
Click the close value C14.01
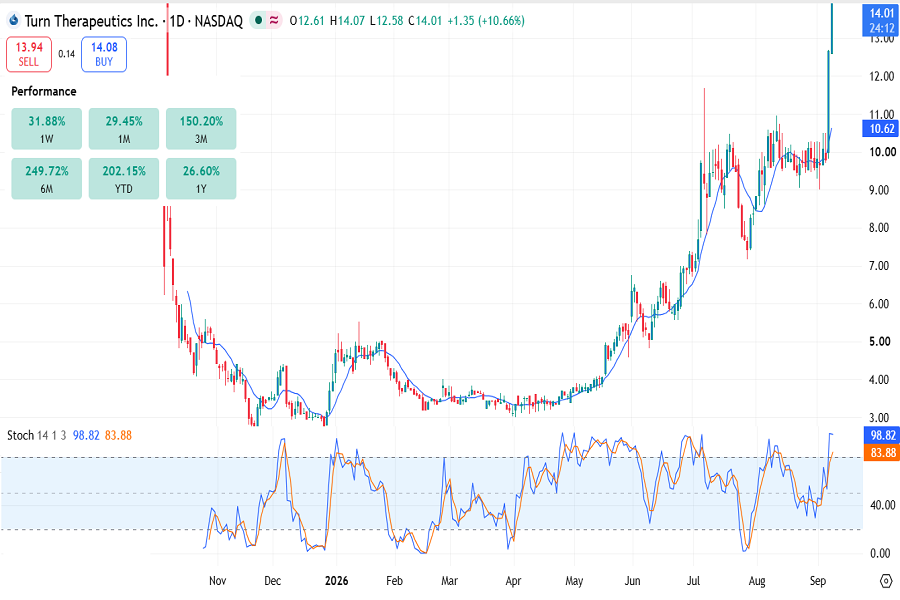click(425, 21)
